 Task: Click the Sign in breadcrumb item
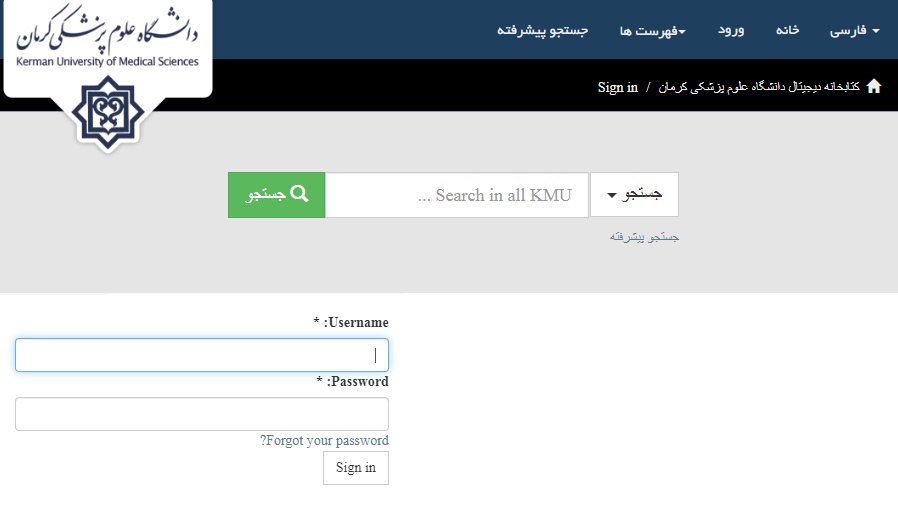[x=618, y=87]
